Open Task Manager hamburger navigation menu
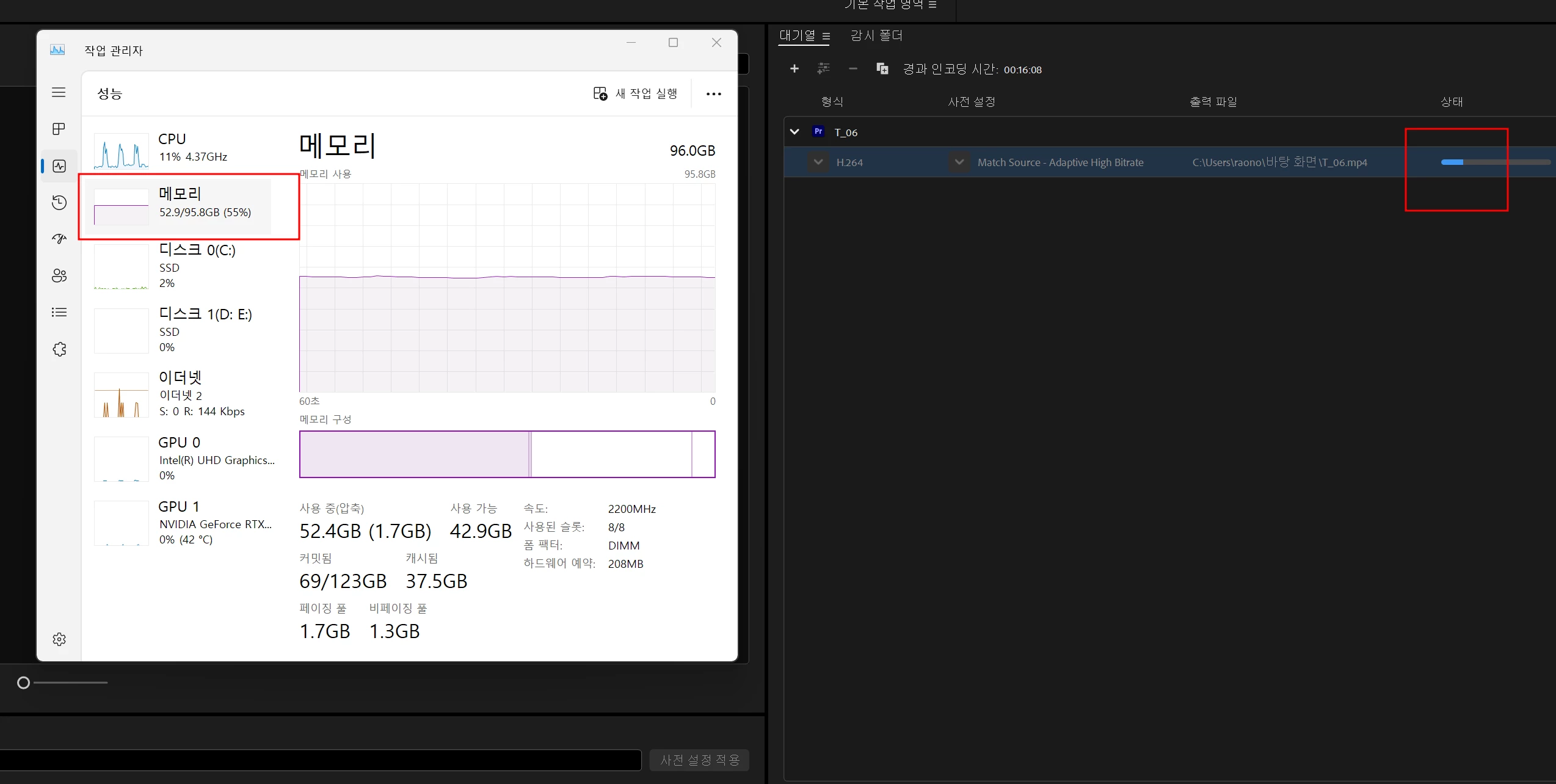 tap(59, 92)
